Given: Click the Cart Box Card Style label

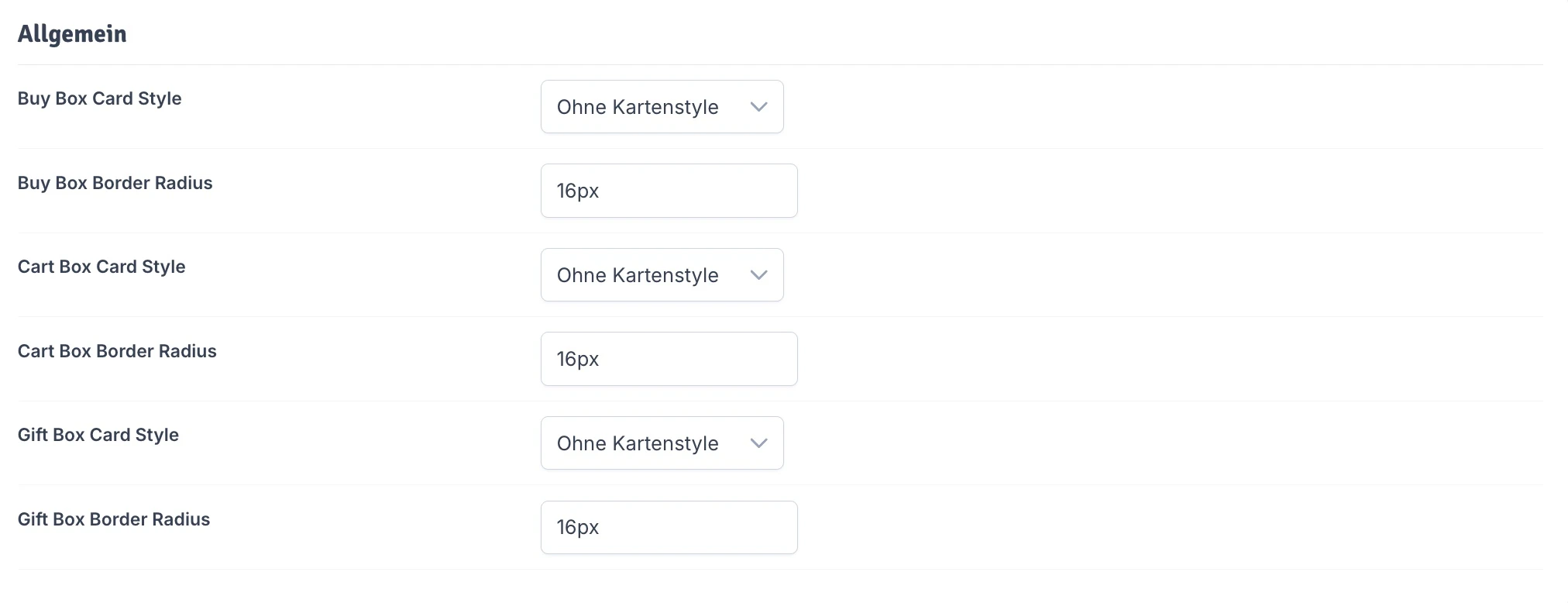Looking at the screenshot, I should pyautogui.click(x=101, y=266).
